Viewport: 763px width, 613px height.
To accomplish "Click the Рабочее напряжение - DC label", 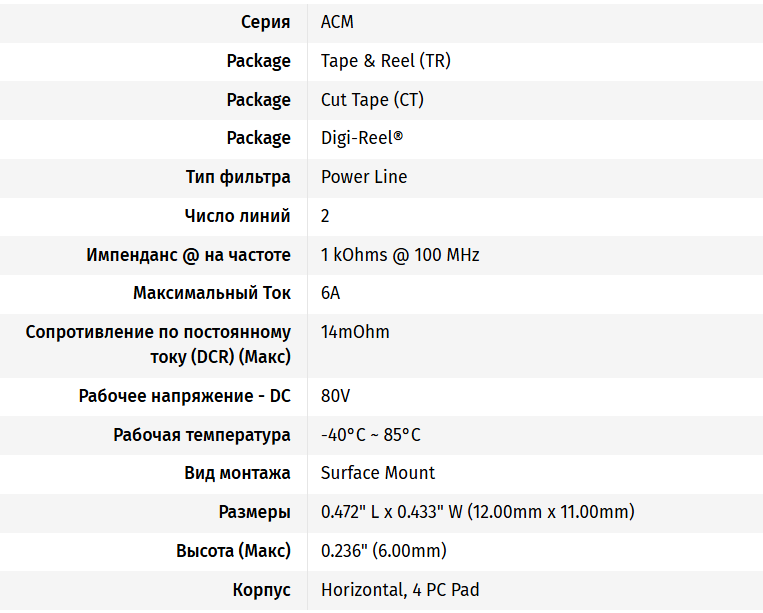I will (x=184, y=396).
